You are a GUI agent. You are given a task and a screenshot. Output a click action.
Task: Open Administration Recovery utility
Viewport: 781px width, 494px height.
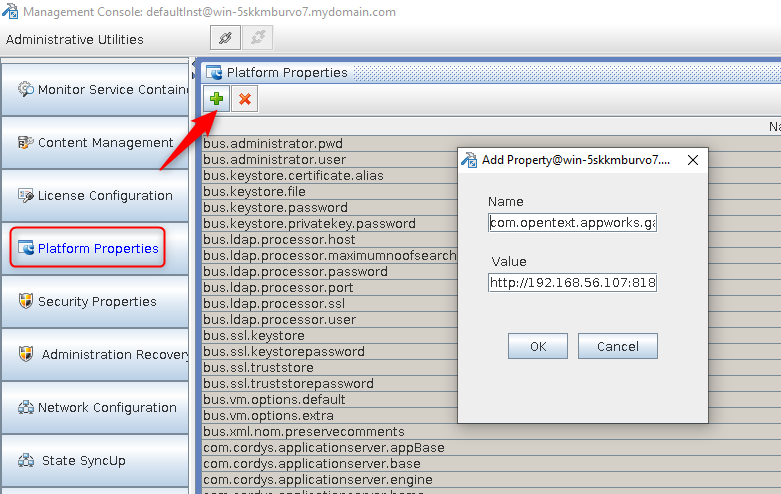pyautogui.click(x=95, y=354)
